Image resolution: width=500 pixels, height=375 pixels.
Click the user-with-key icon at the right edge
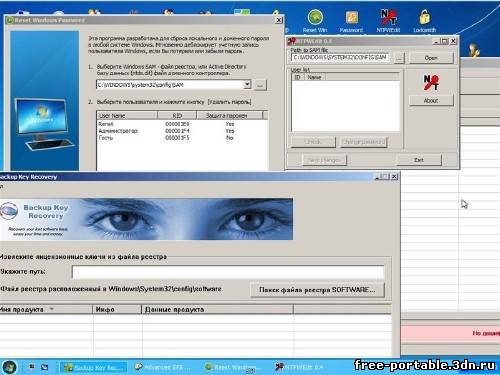(474, 50)
